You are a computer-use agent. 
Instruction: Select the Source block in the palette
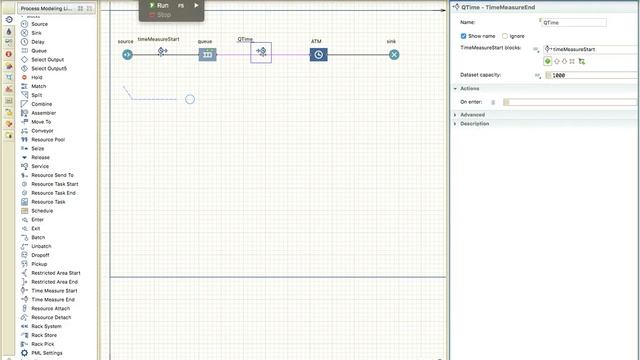click(35, 24)
